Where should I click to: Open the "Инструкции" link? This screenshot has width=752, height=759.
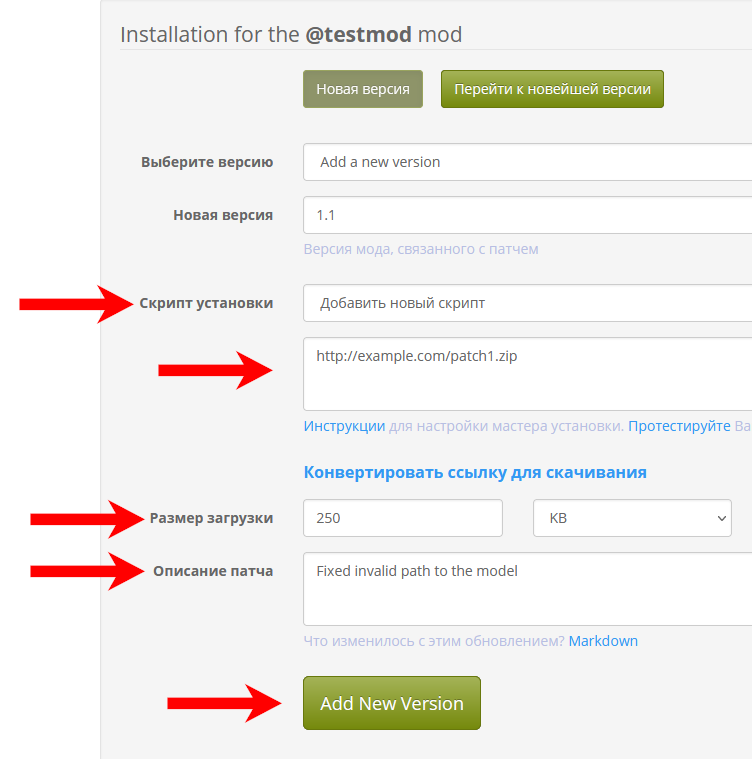coord(344,426)
